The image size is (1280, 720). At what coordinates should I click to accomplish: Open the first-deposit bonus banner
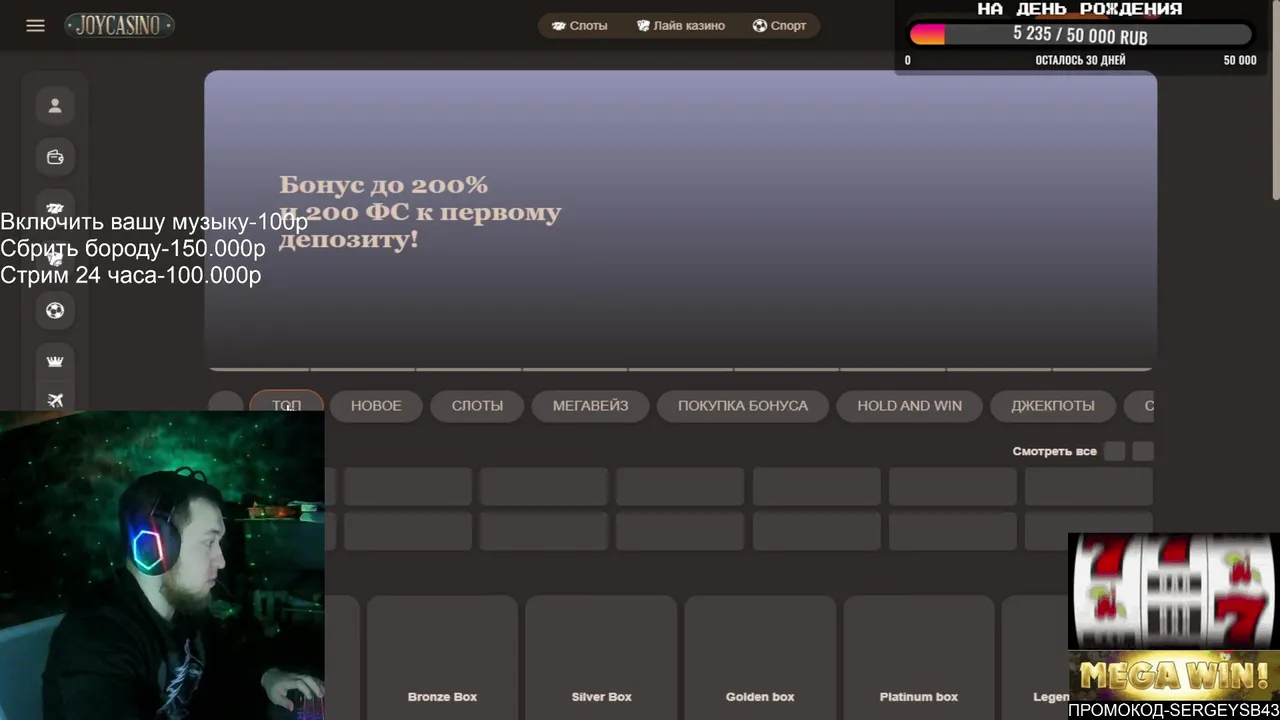pyautogui.click(x=680, y=220)
